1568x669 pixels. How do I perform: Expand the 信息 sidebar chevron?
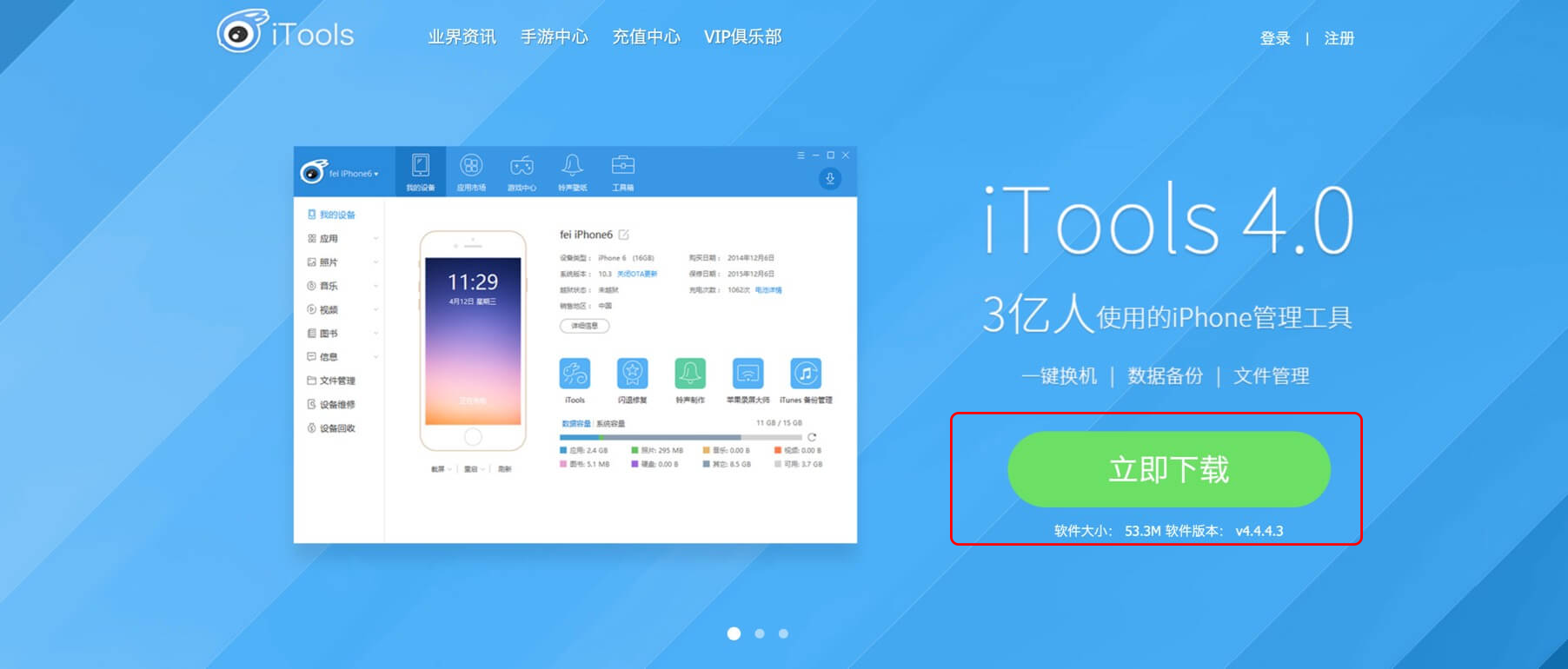[x=375, y=356]
